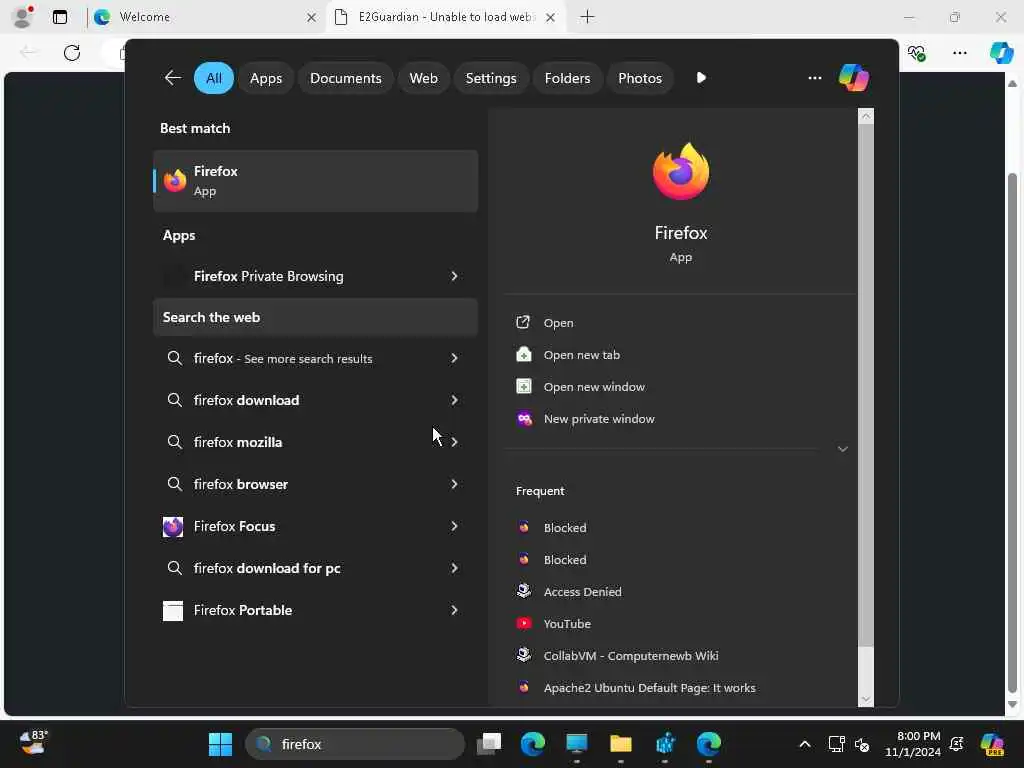Click the taskbar search box containing firefox
The width and height of the screenshot is (1024, 768).
(x=355, y=744)
